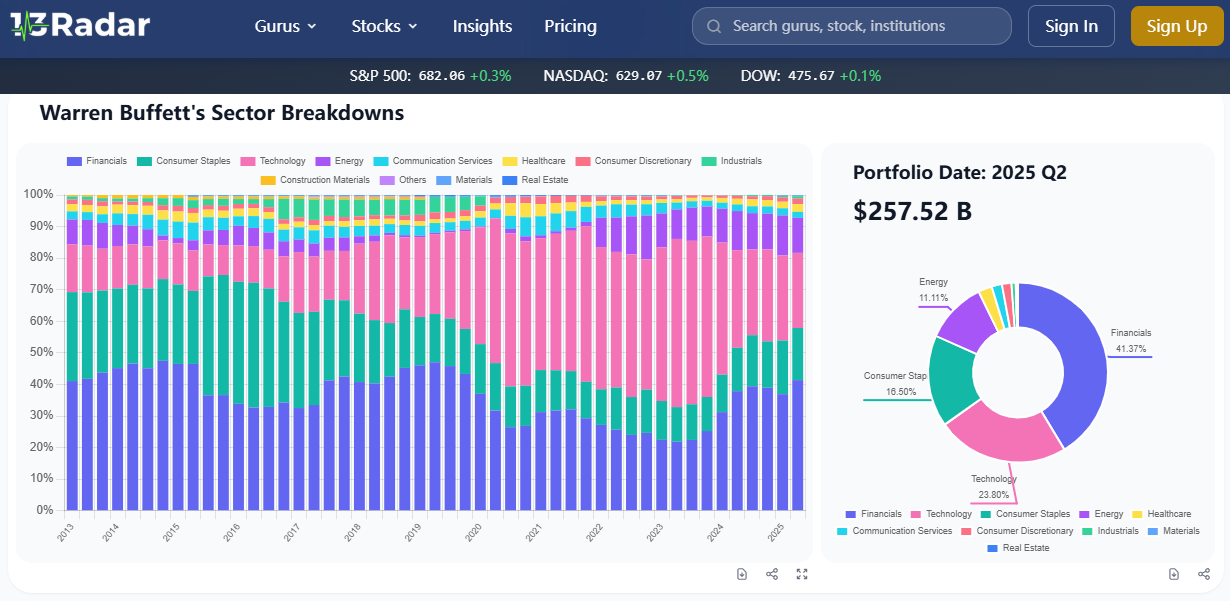Toggle Financials series in bar chart legend
This screenshot has width=1230, height=601.
(x=97, y=161)
